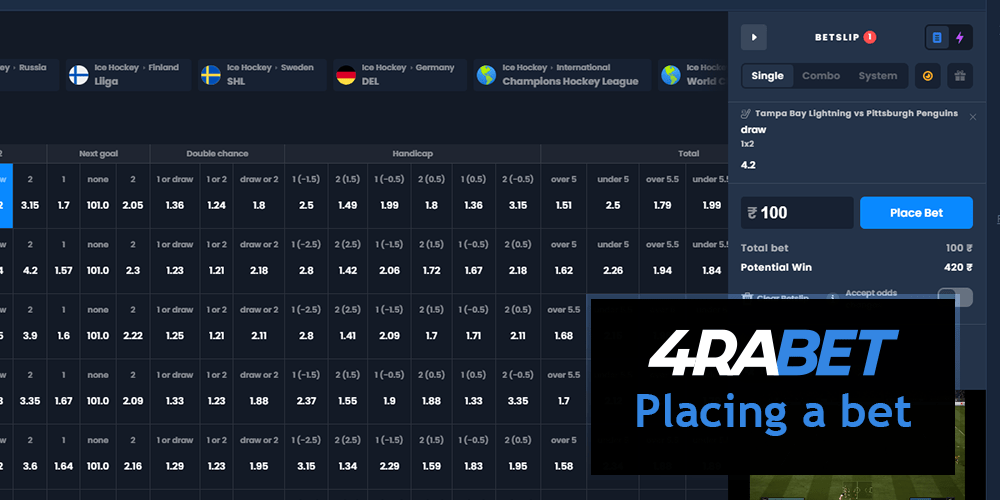Click the hockey stick icon beside Tampa Bay Lightning

(x=745, y=114)
